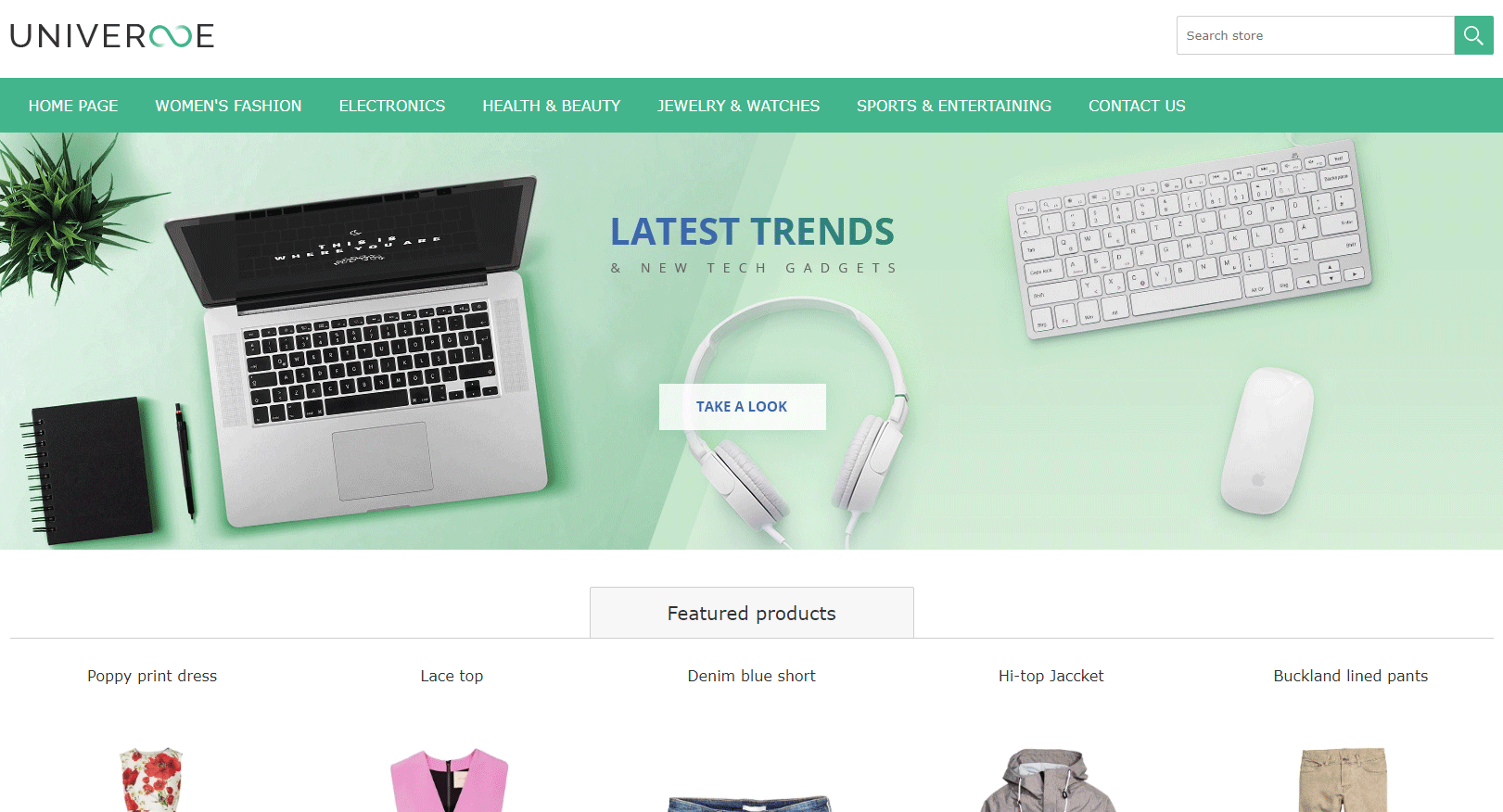Click the Take a Look banner button
The image size is (1503, 812).
tap(742, 407)
